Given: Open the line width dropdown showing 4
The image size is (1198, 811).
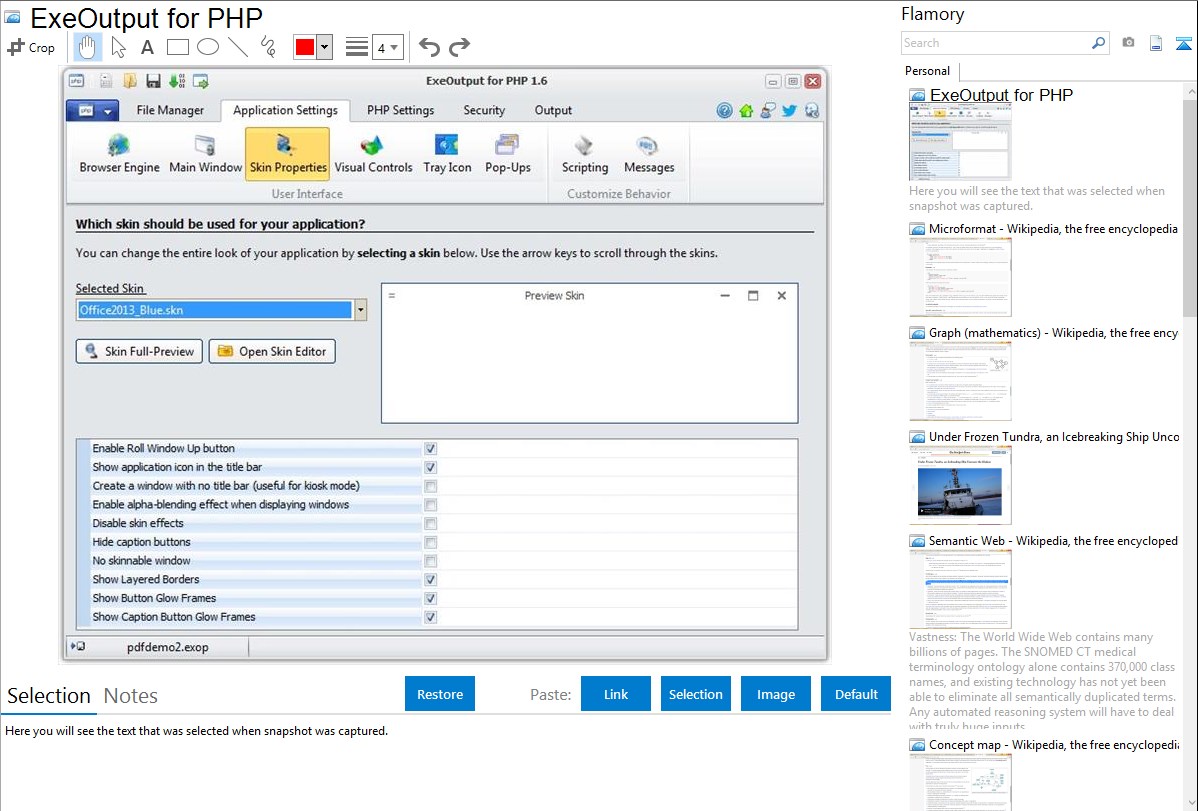Looking at the screenshot, I should 387,47.
